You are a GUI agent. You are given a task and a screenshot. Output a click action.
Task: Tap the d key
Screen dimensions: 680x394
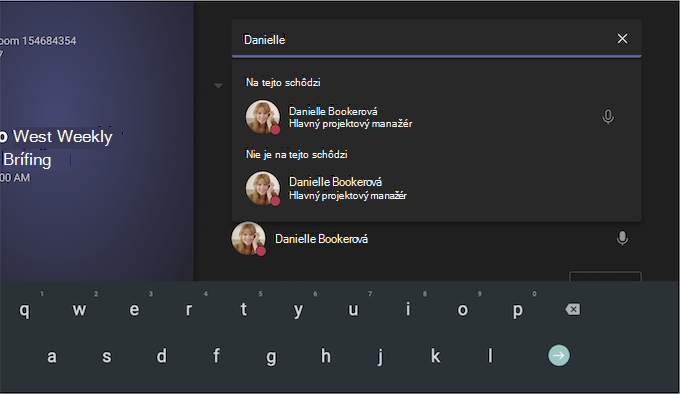(x=161, y=355)
